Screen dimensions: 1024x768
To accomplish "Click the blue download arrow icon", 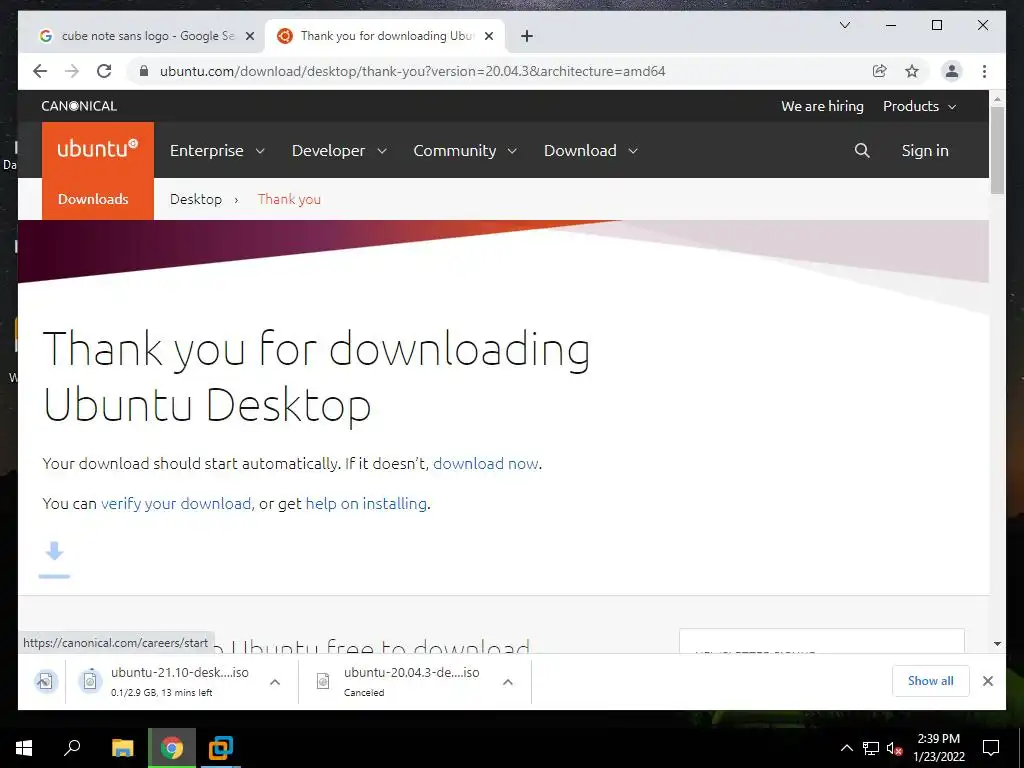I will click(x=54, y=559).
